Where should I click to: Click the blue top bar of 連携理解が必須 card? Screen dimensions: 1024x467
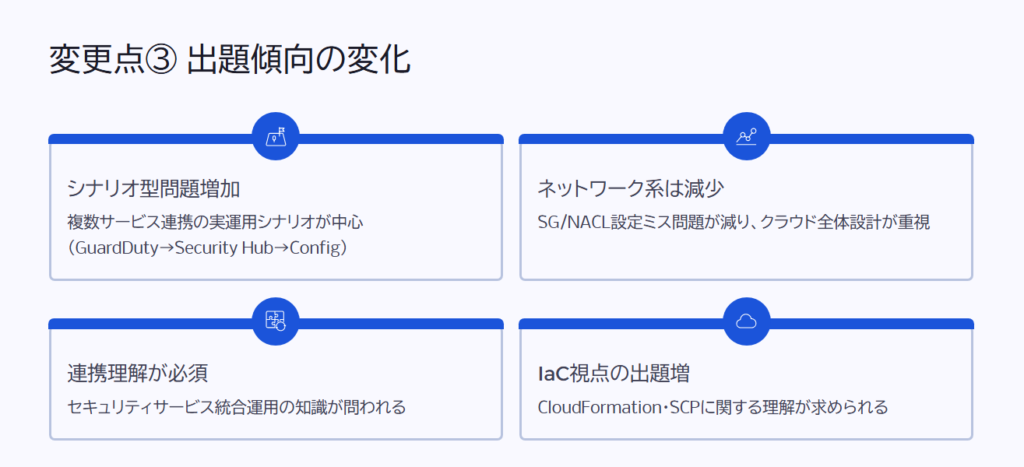150,324
